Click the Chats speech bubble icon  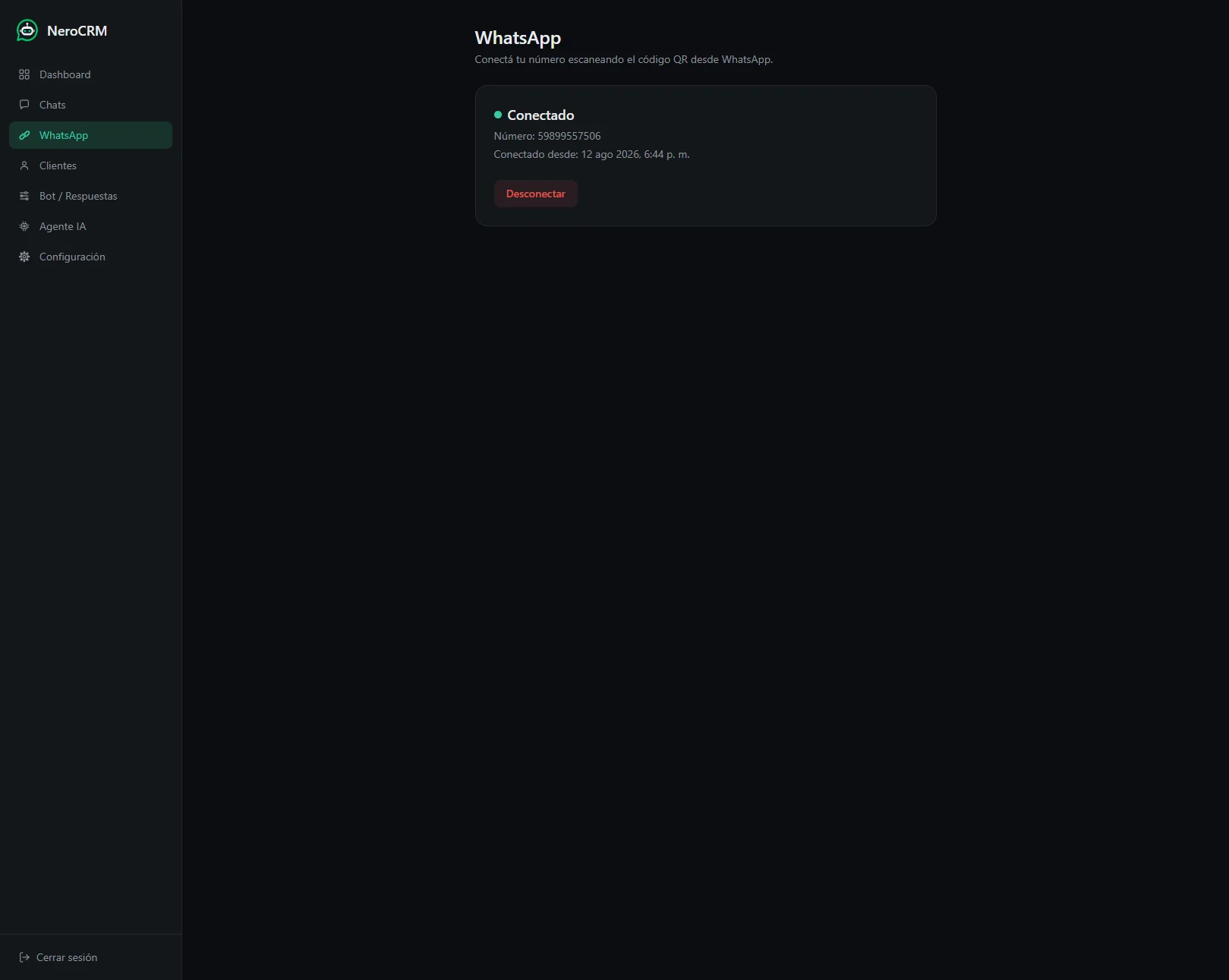click(x=24, y=105)
